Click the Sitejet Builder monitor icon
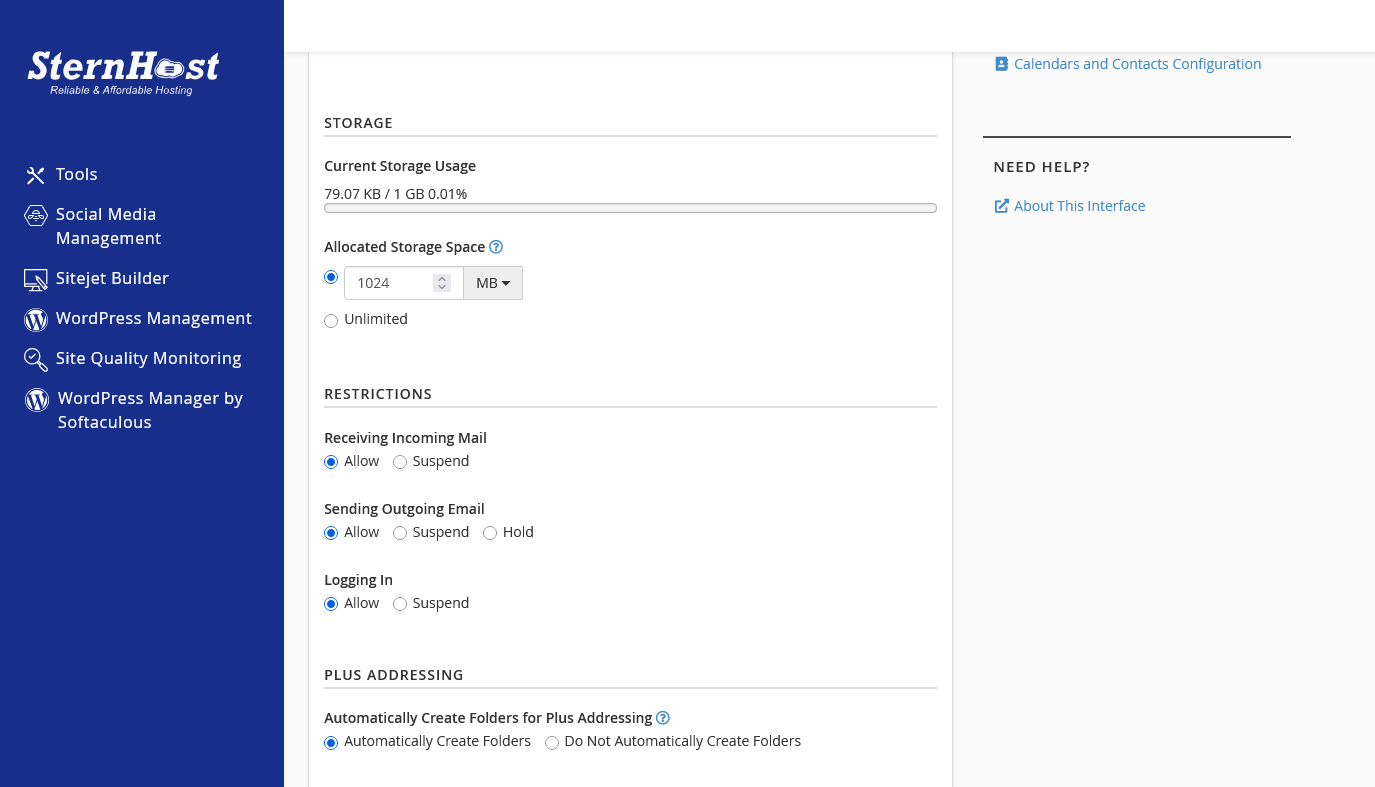This screenshot has width=1375, height=787. click(x=36, y=279)
